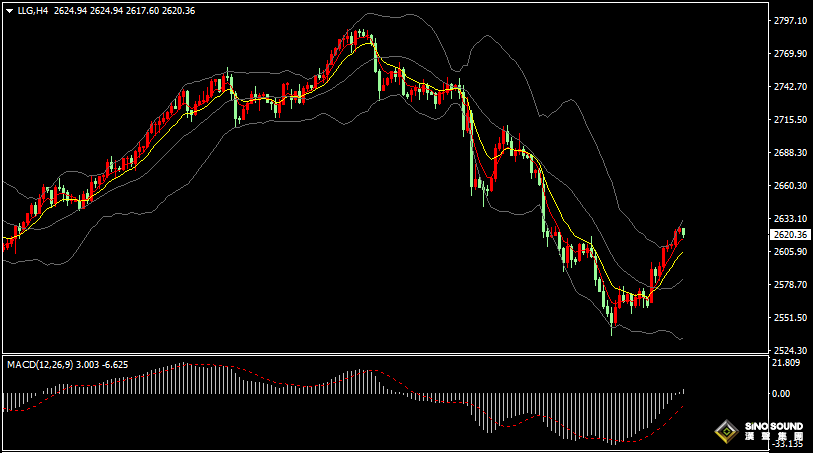Click the 2769.90 price axis label
Image resolution: width=813 pixels, height=453 pixels.
pyautogui.click(x=790, y=54)
